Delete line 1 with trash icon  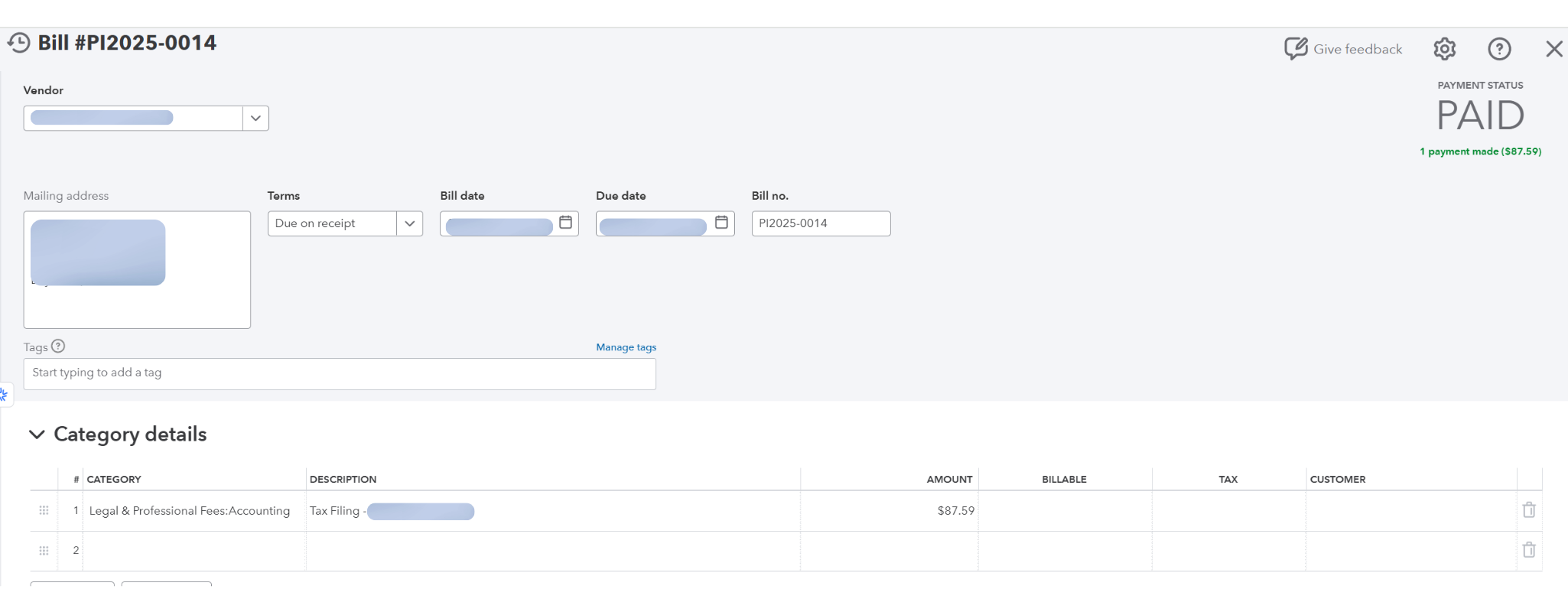click(x=1528, y=510)
